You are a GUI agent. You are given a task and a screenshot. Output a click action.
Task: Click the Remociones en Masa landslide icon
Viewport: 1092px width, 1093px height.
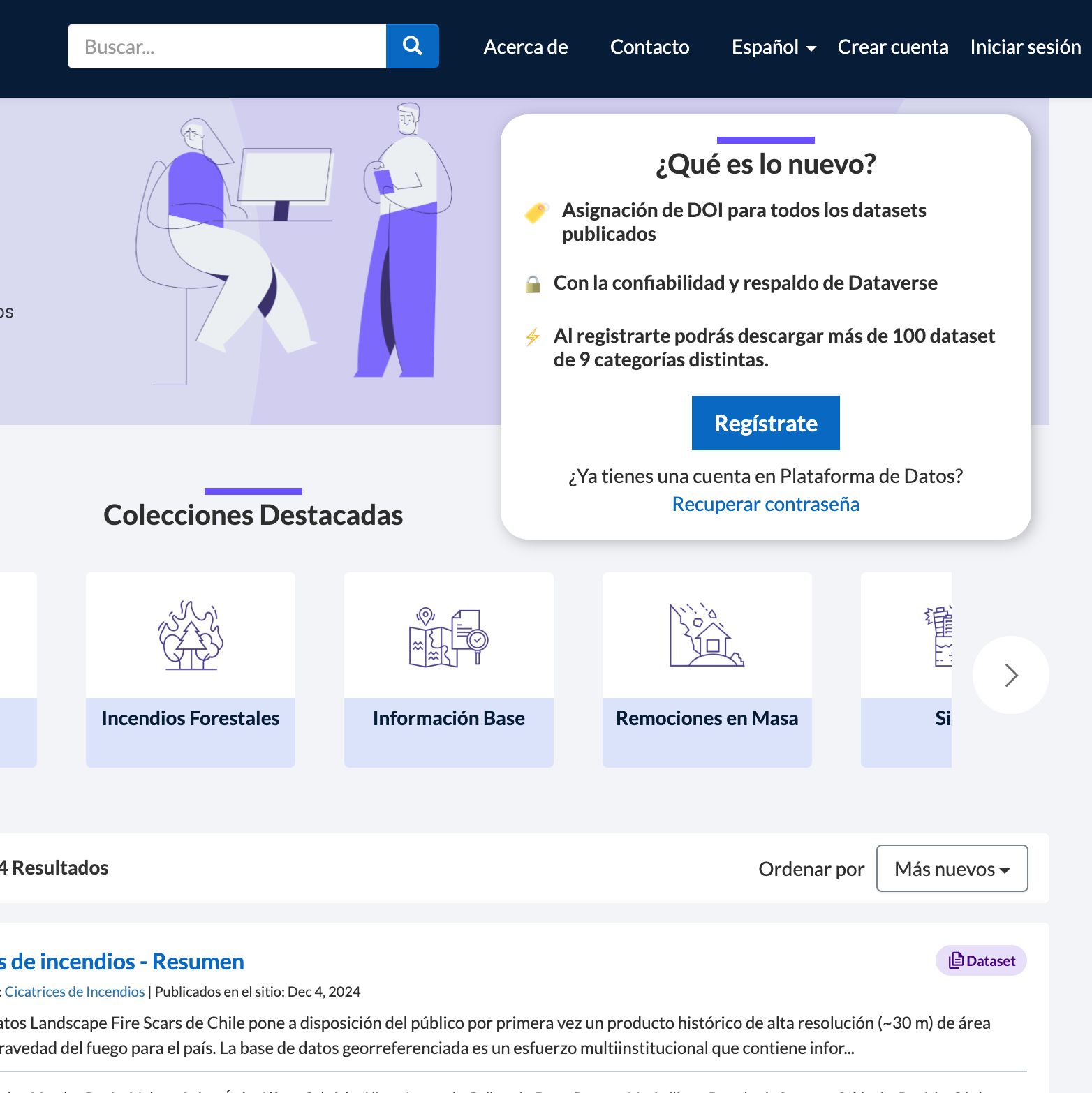pyautogui.click(x=707, y=635)
